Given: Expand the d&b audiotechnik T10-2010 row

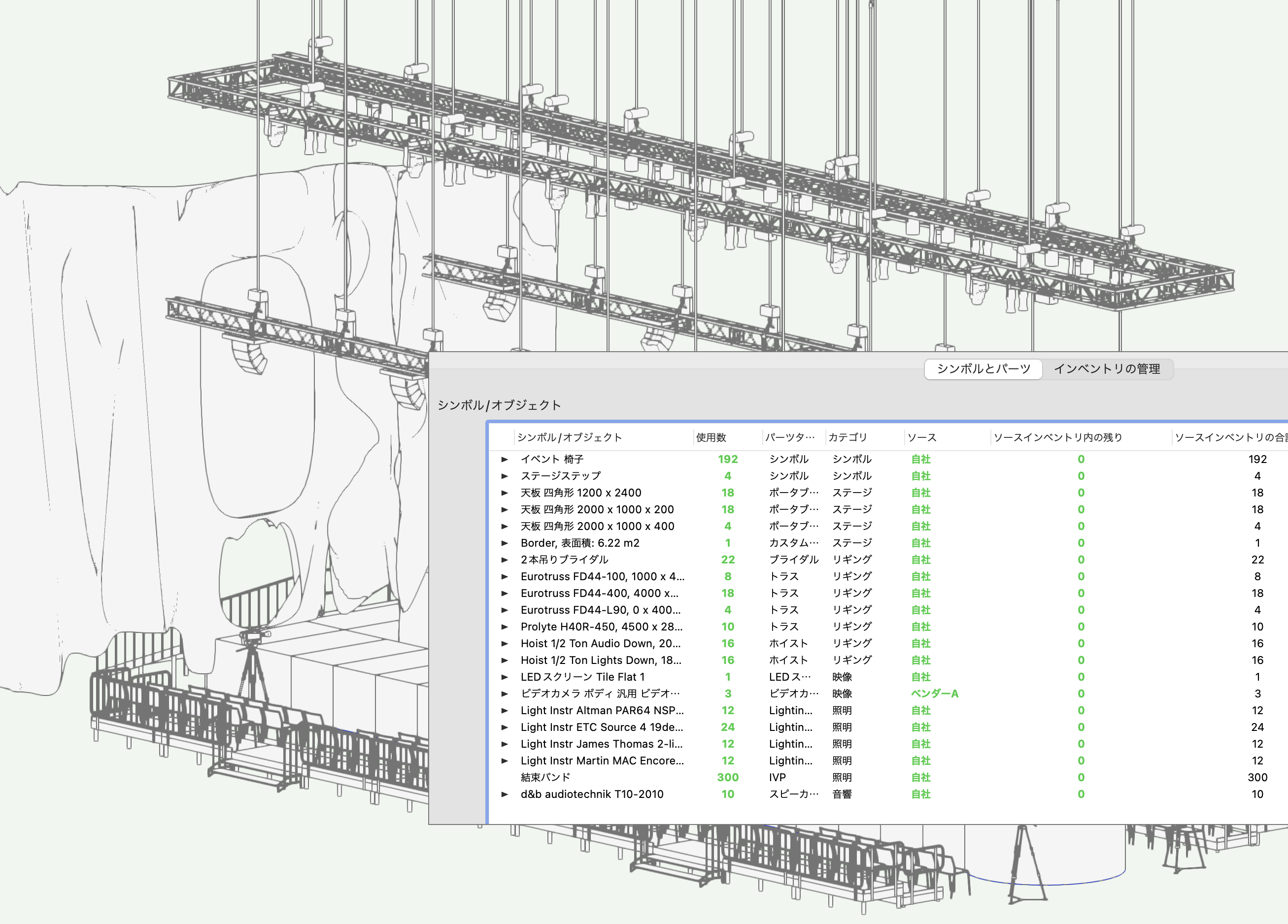Looking at the screenshot, I should pos(505,794).
